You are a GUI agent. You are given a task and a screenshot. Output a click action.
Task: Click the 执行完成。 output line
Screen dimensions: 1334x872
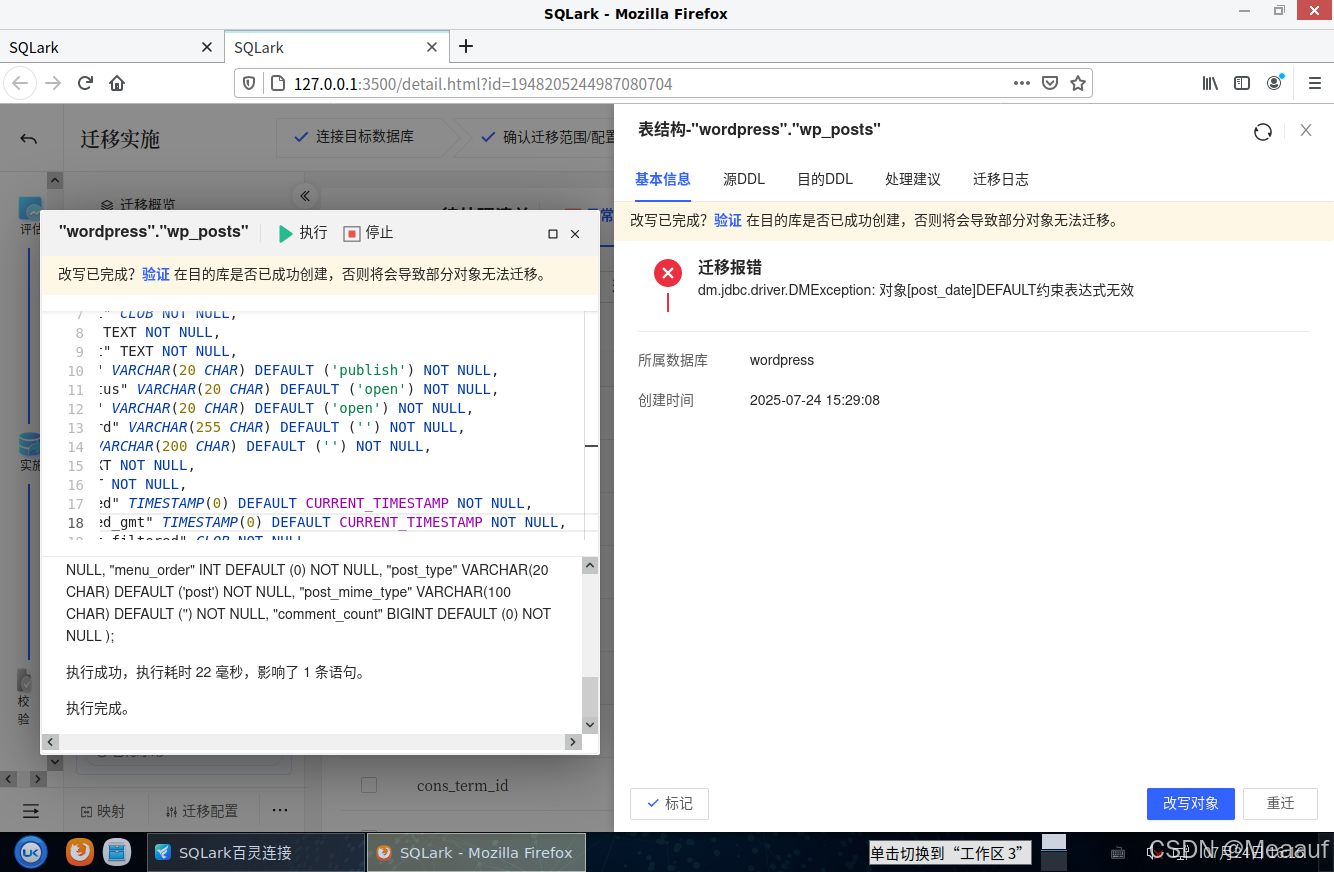click(98, 709)
